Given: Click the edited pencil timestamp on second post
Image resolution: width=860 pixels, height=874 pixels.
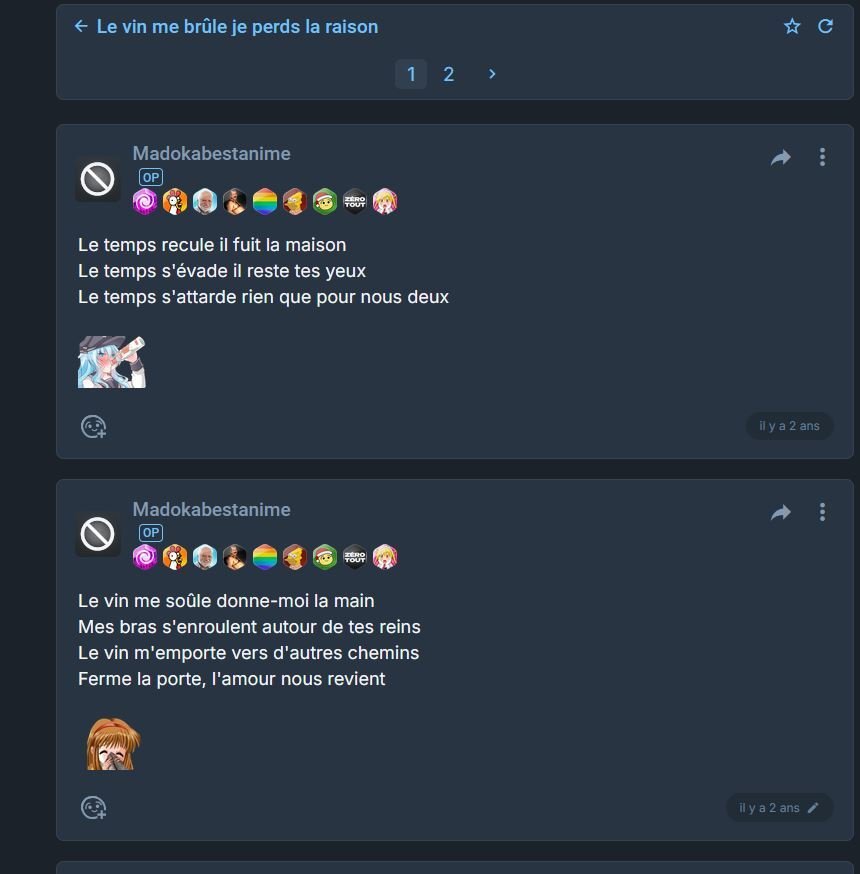Looking at the screenshot, I should [x=779, y=808].
